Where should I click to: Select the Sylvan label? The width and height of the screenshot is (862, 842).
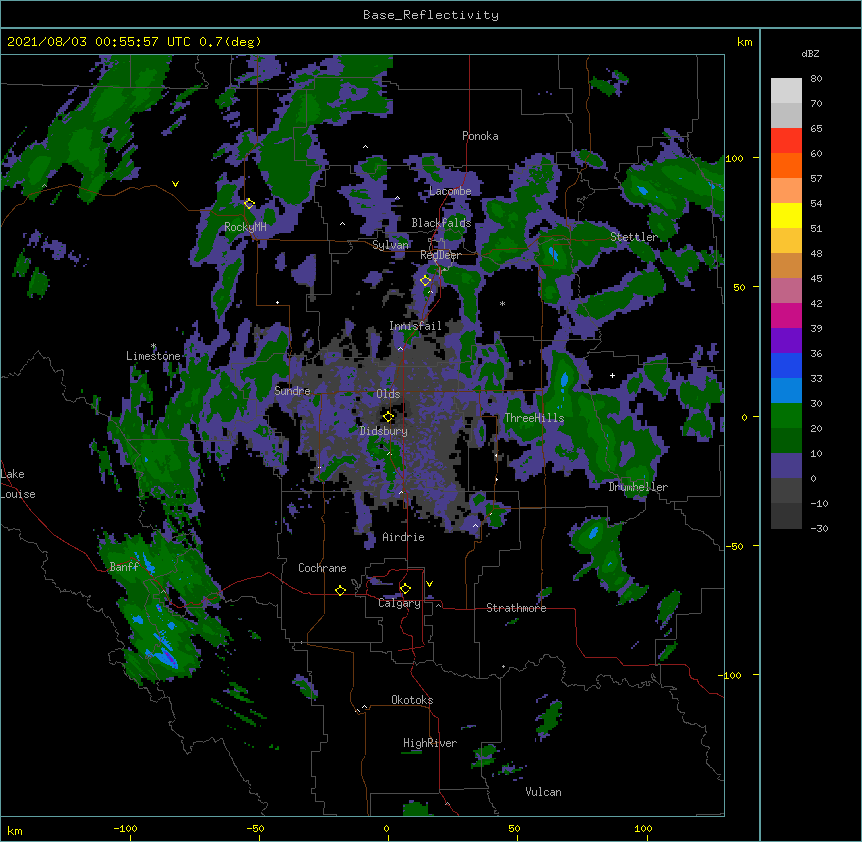point(390,245)
